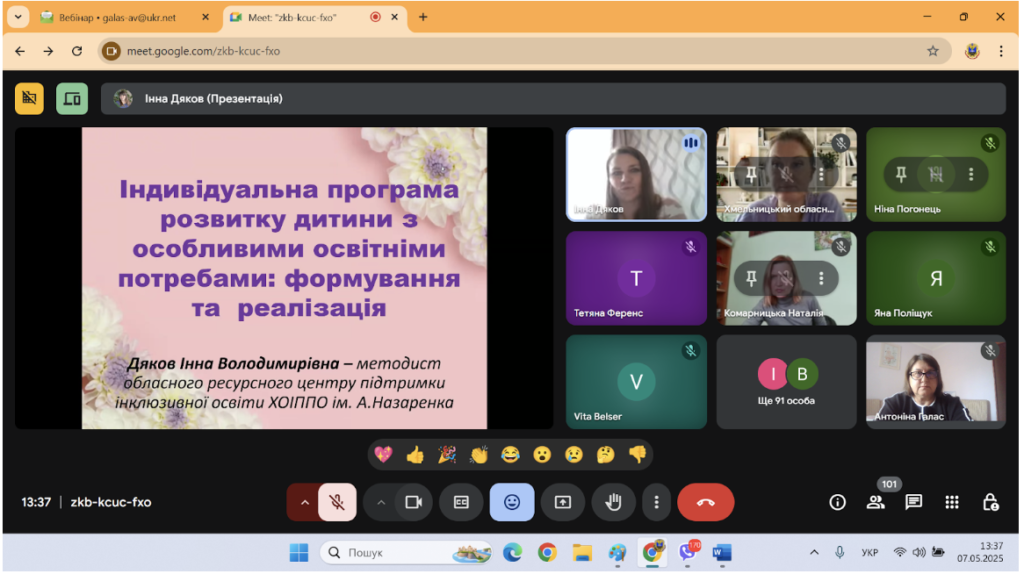The width and height of the screenshot is (1024, 574).
Task: Send a thumbs up reaction
Action: pyautogui.click(x=415, y=456)
